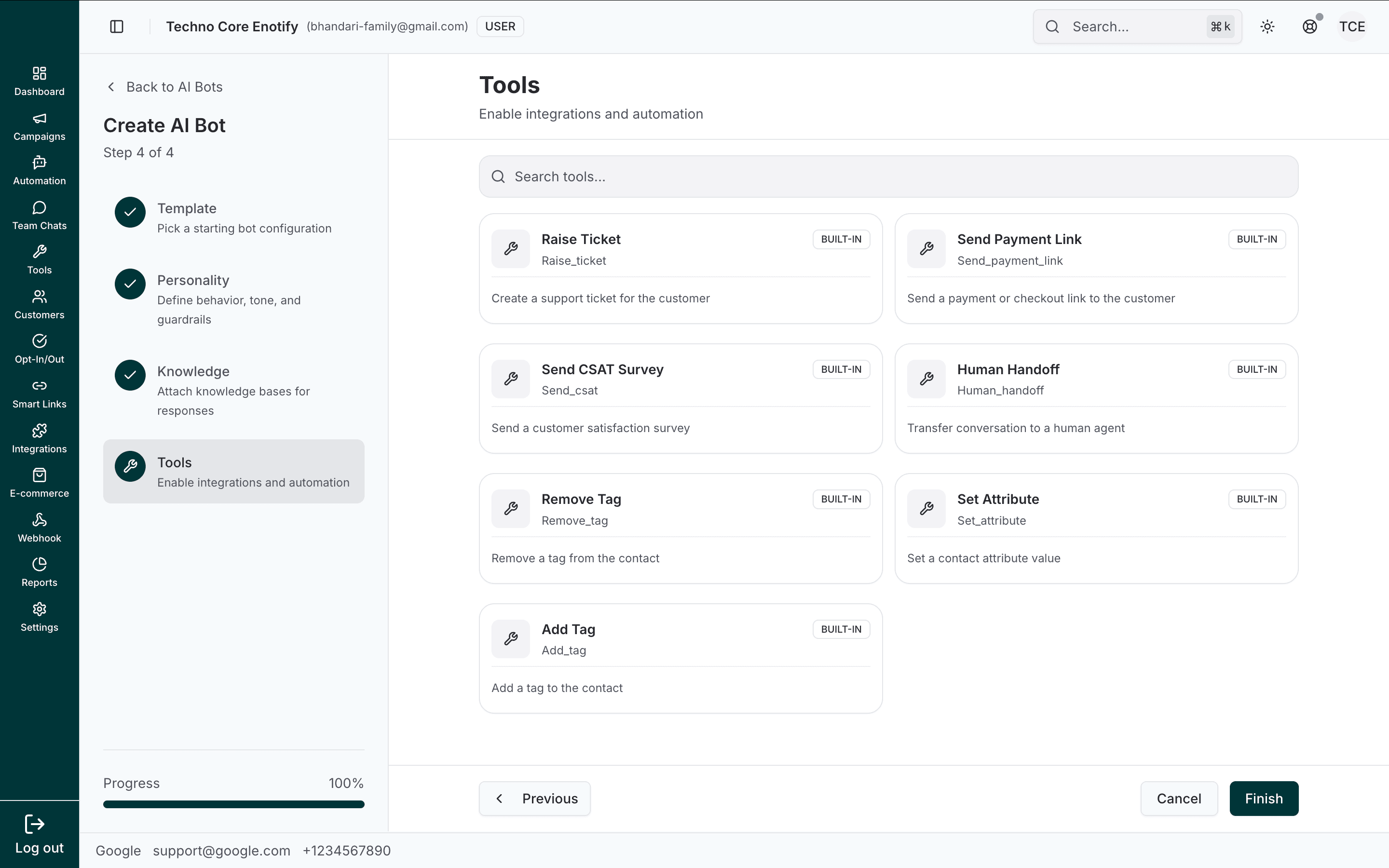Click the Add Tag wrench icon

coord(511,639)
